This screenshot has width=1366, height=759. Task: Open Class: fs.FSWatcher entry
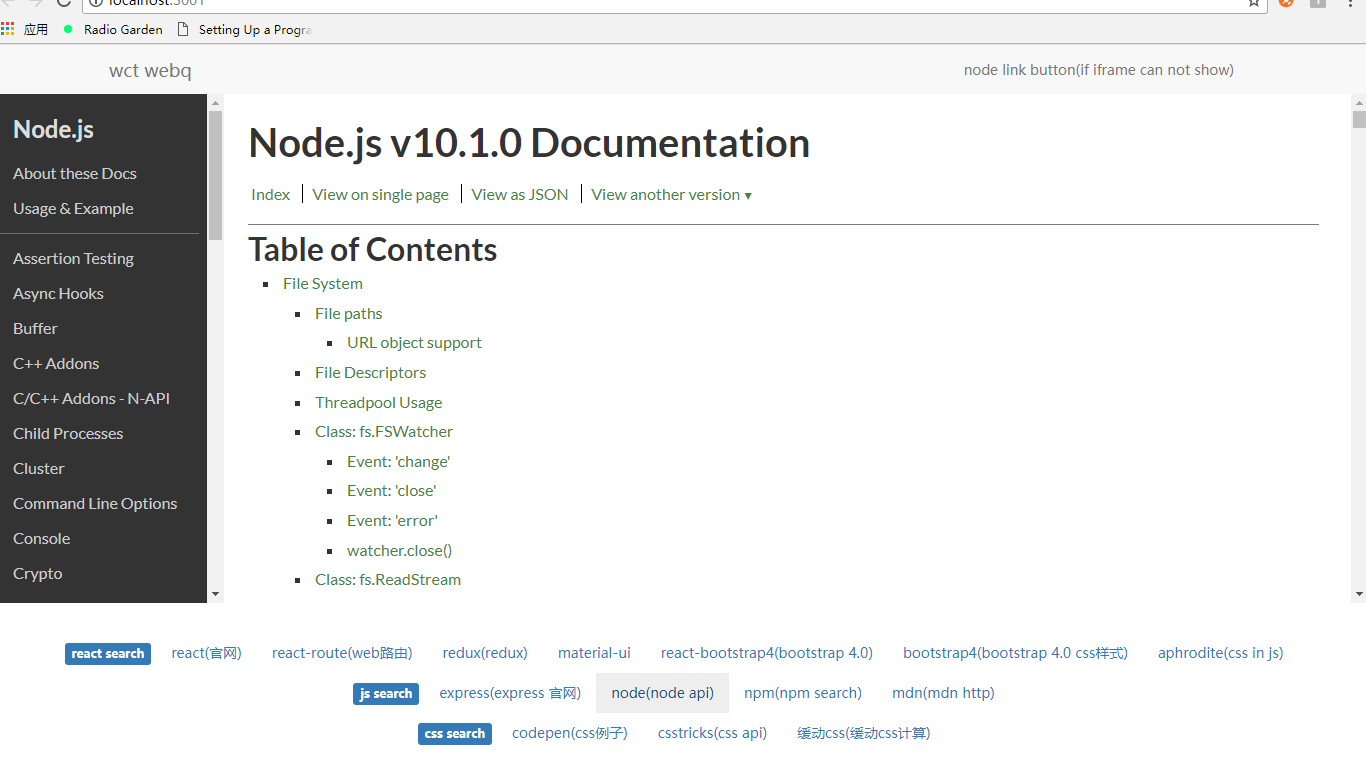click(x=384, y=432)
